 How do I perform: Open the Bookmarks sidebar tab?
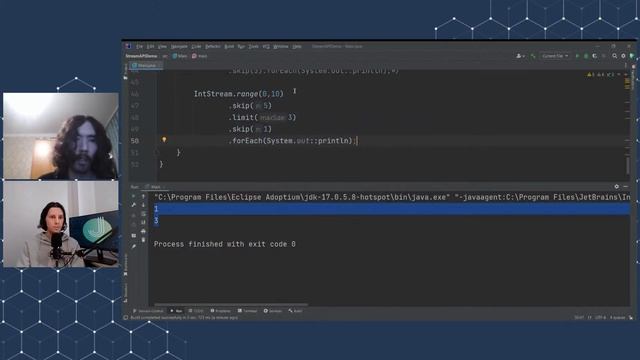coord(125,265)
